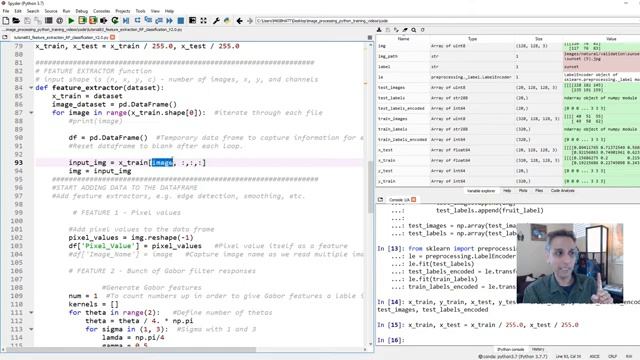Step out debug icon
The height and width of the screenshot is (360, 640).
[x=159, y=20]
